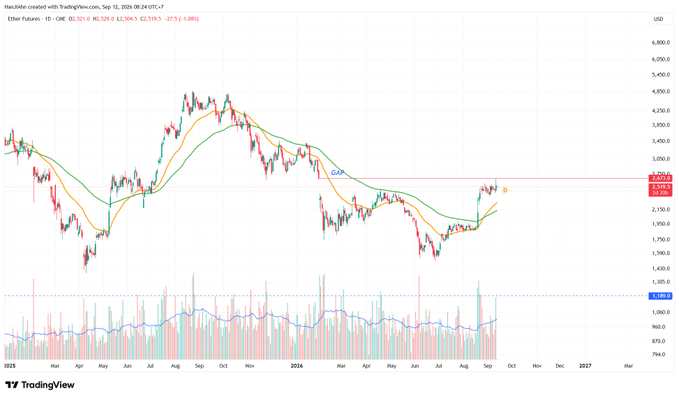Click the 3,450.0 price axis label
This screenshot has width=679, height=398.
tap(661, 141)
